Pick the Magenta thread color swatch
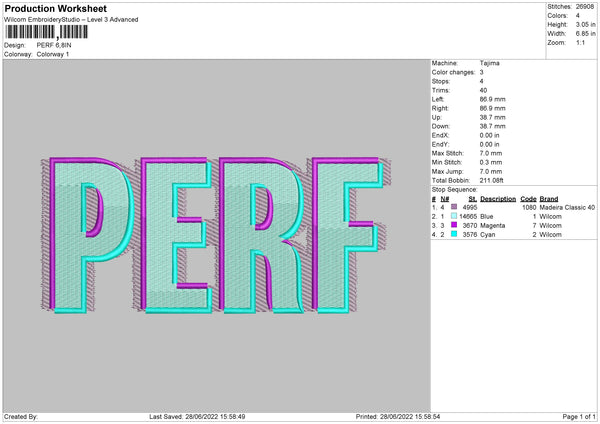600x424 pixels. [455, 225]
